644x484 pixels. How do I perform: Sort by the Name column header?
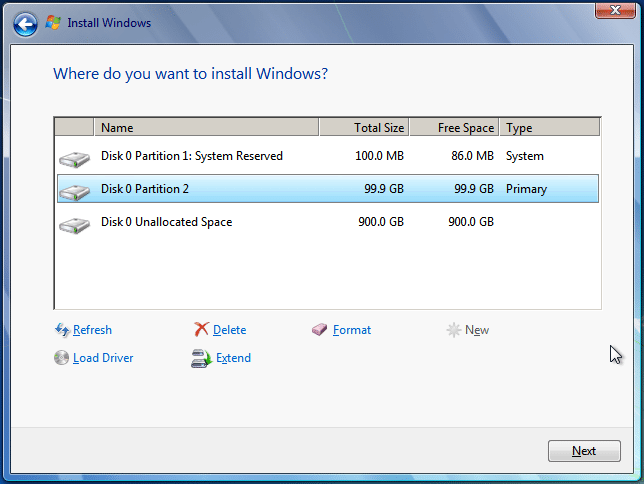[207, 127]
